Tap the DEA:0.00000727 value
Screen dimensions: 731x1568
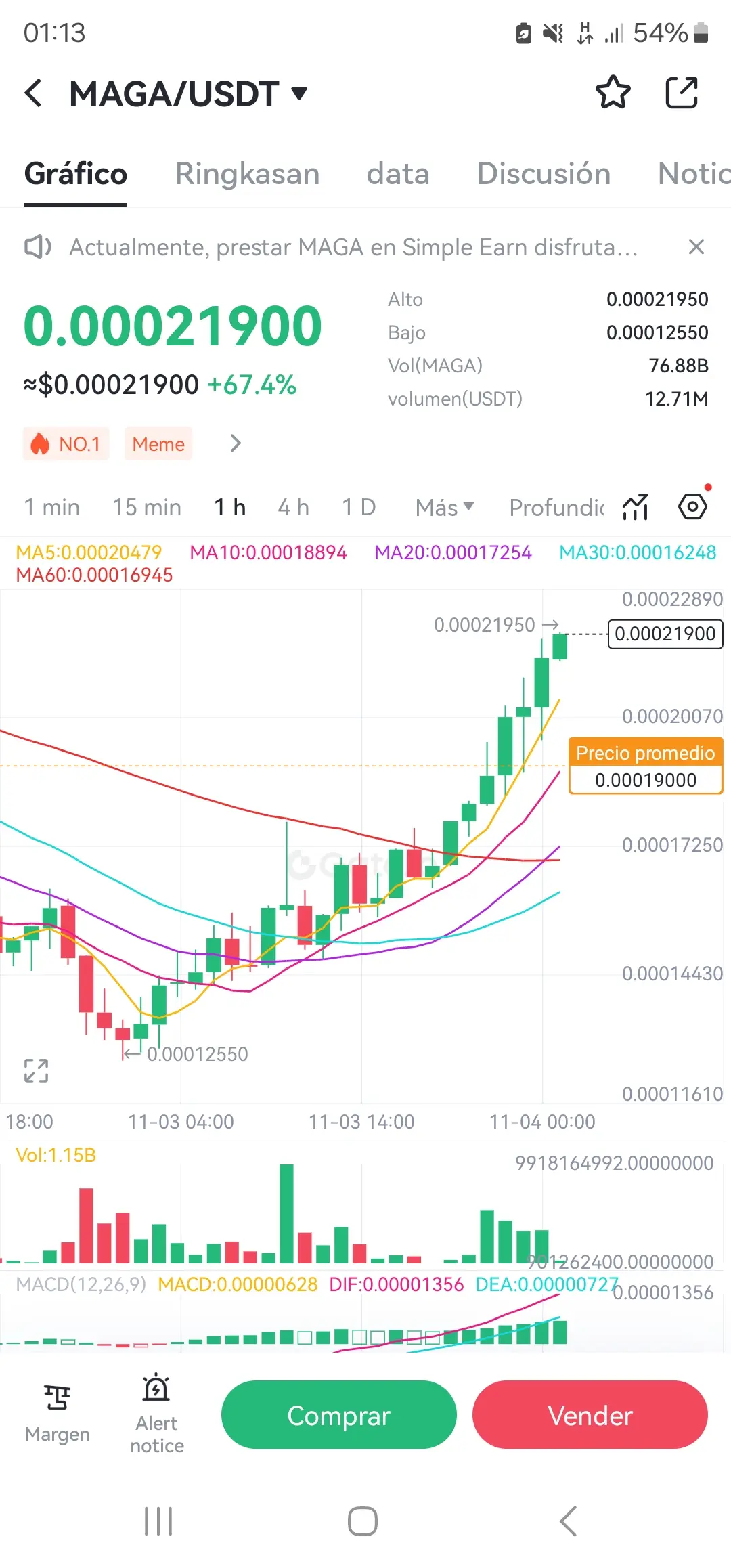pos(547,1284)
